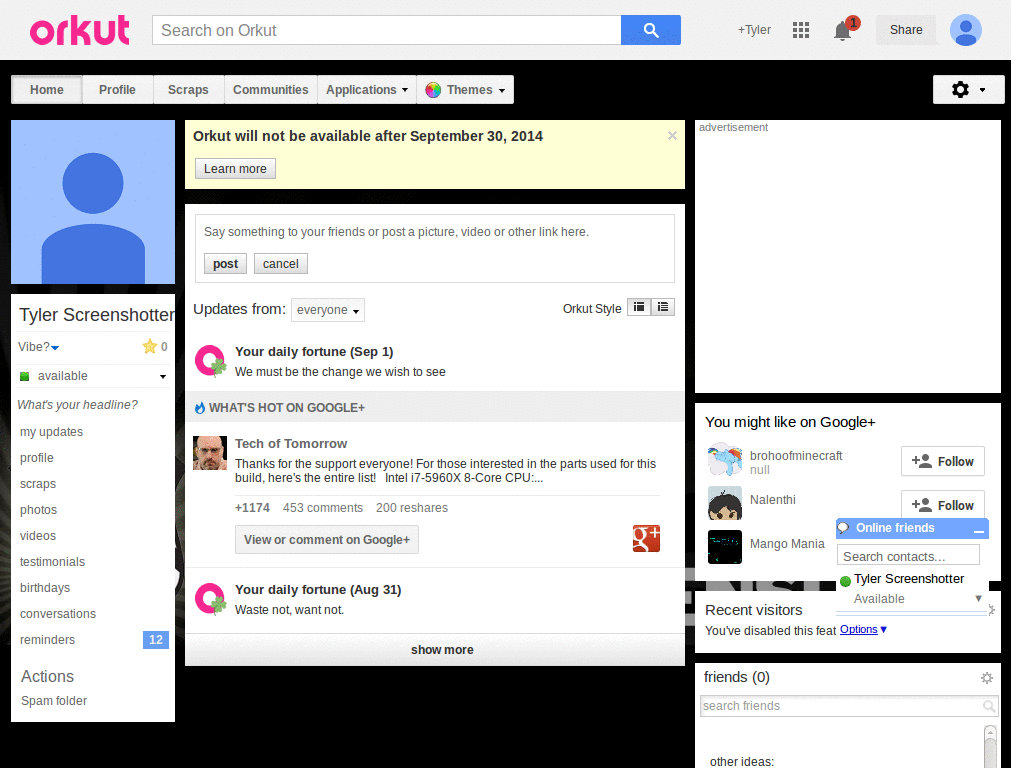
Task: Open the account avatar in the header
Action: point(965,30)
